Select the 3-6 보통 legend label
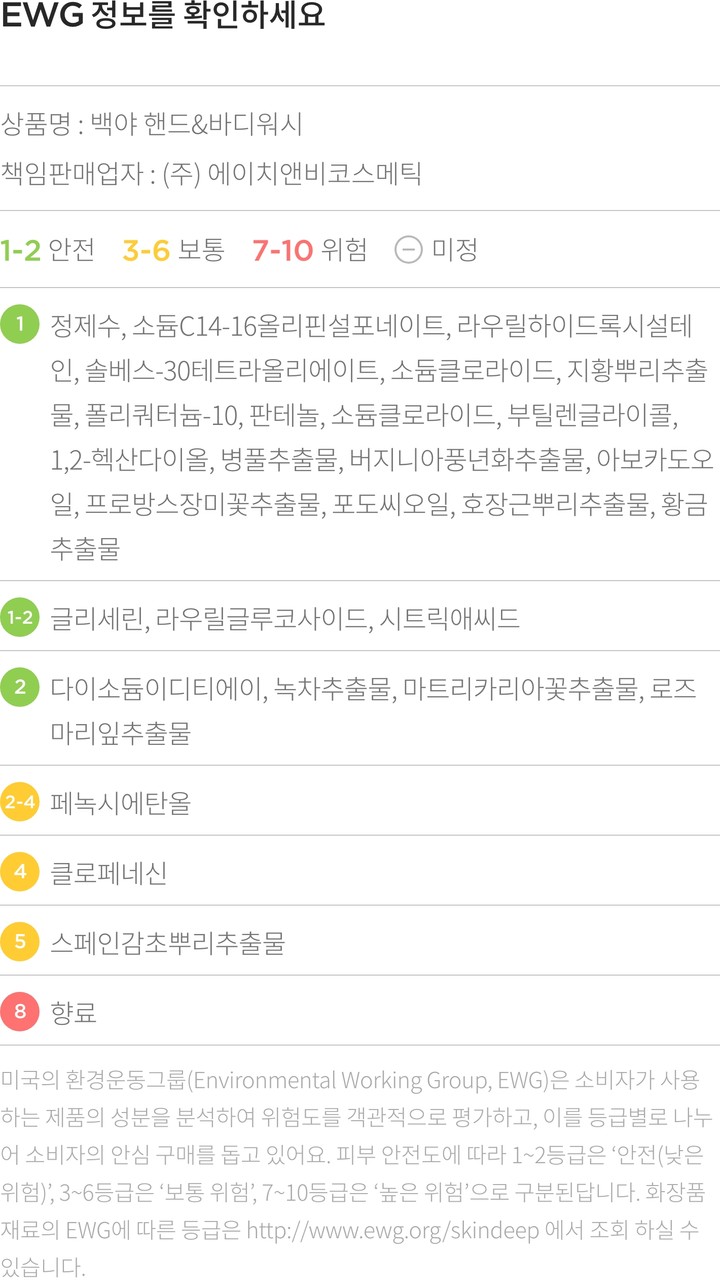 173,249
